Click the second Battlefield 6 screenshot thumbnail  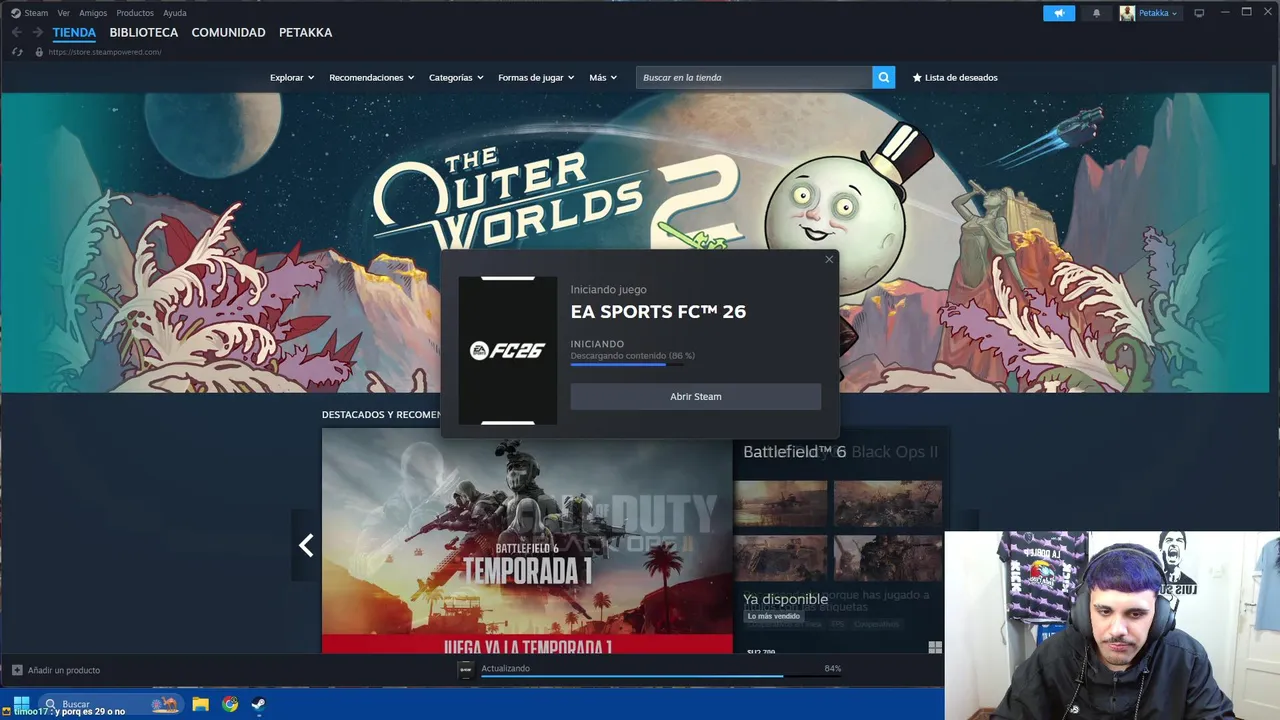coord(888,504)
